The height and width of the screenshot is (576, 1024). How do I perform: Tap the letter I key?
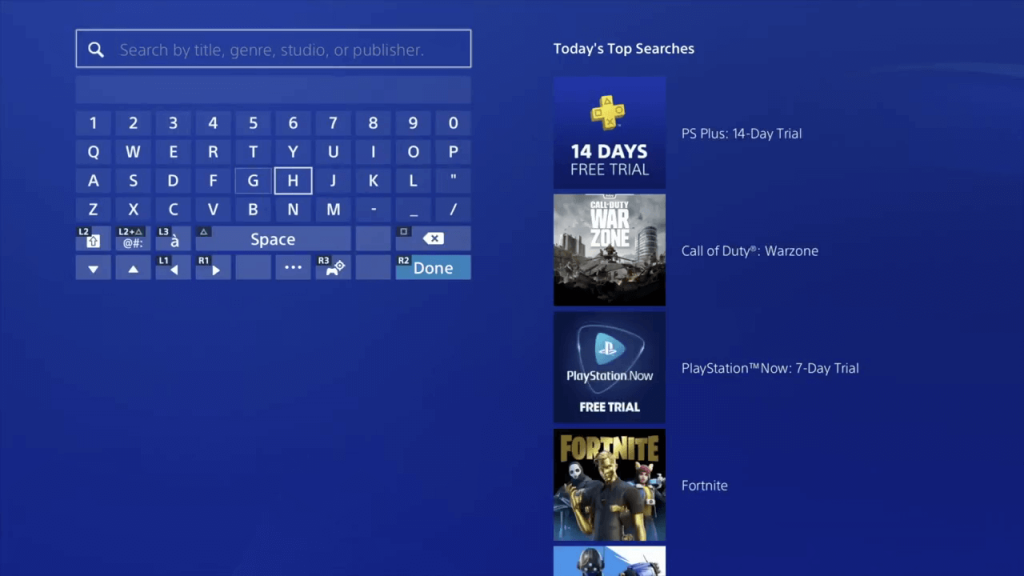[x=373, y=152]
